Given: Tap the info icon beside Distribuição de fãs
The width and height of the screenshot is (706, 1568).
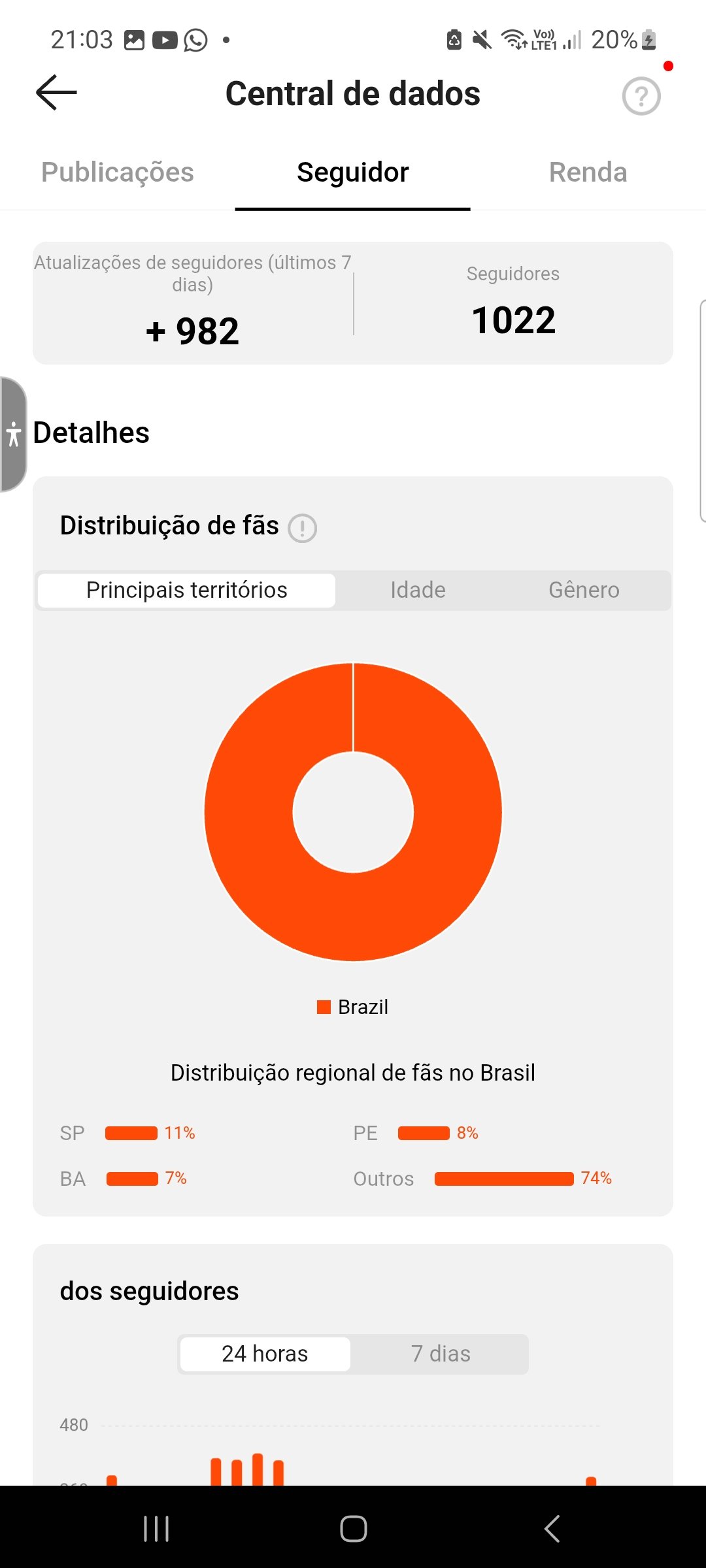Looking at the screenshot, I should (302, 528).
